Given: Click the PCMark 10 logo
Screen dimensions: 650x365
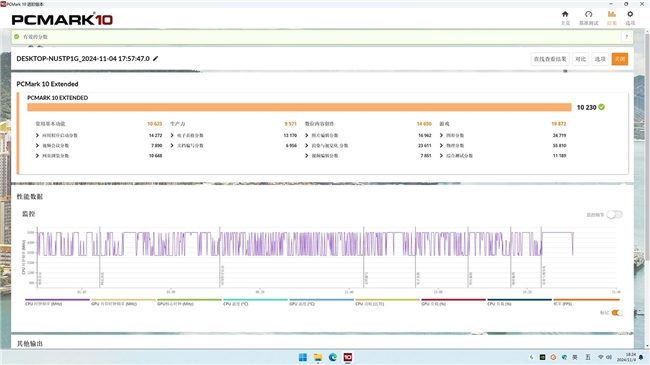Looking at the screenshot, I should (62, 19).
